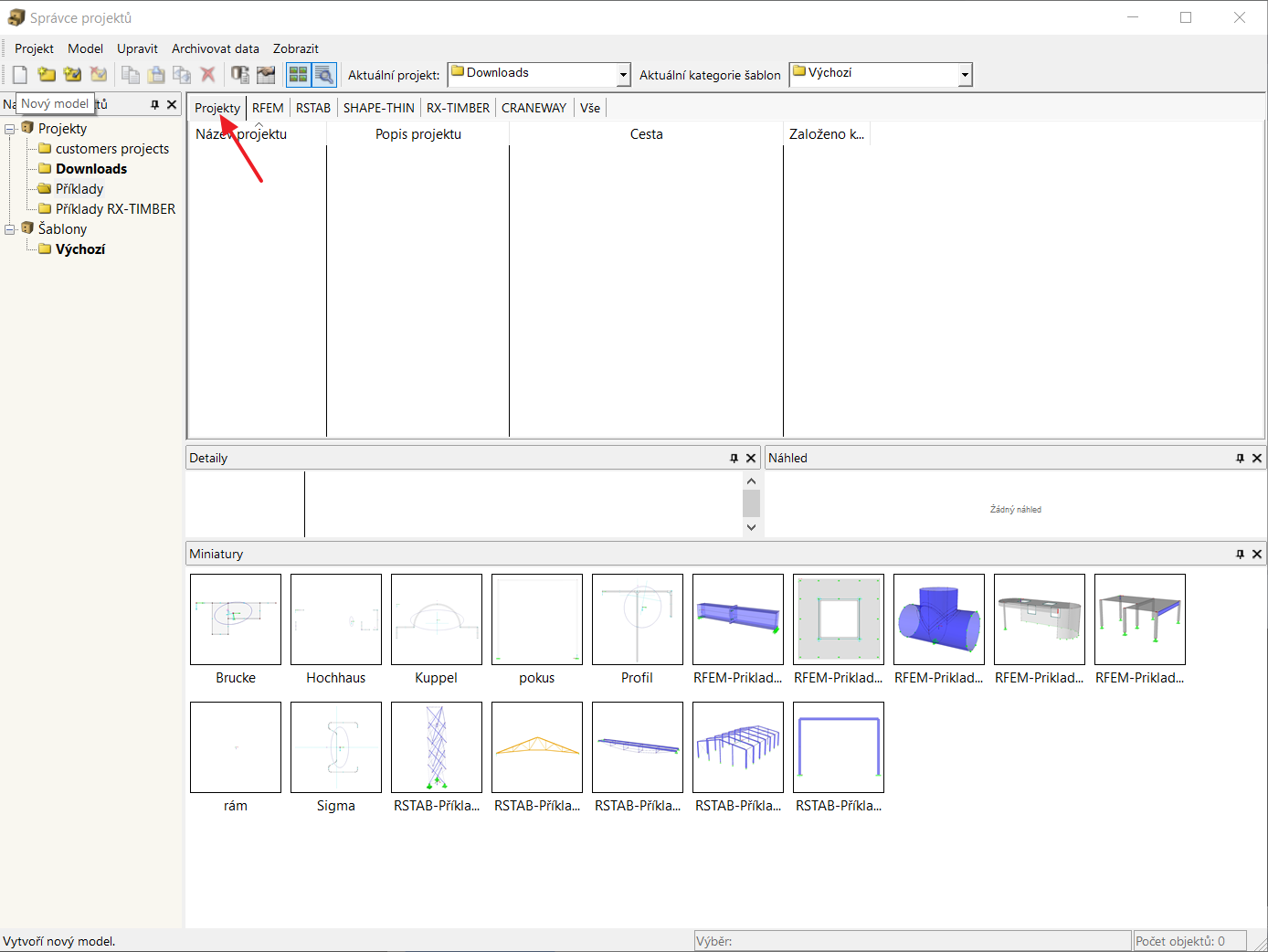Pin the Miniatury panel
Viewport: 1268px width, 952px height.
1240,554
